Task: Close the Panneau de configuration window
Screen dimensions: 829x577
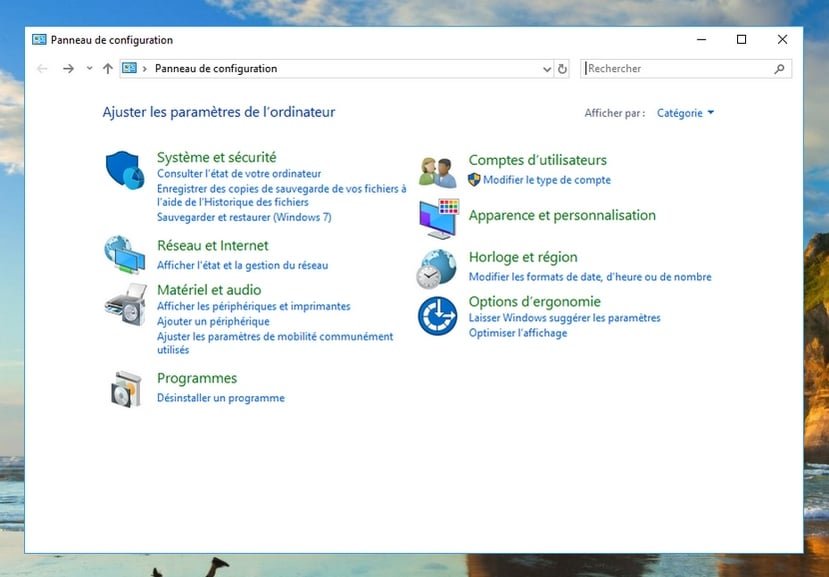Action: 782,40
